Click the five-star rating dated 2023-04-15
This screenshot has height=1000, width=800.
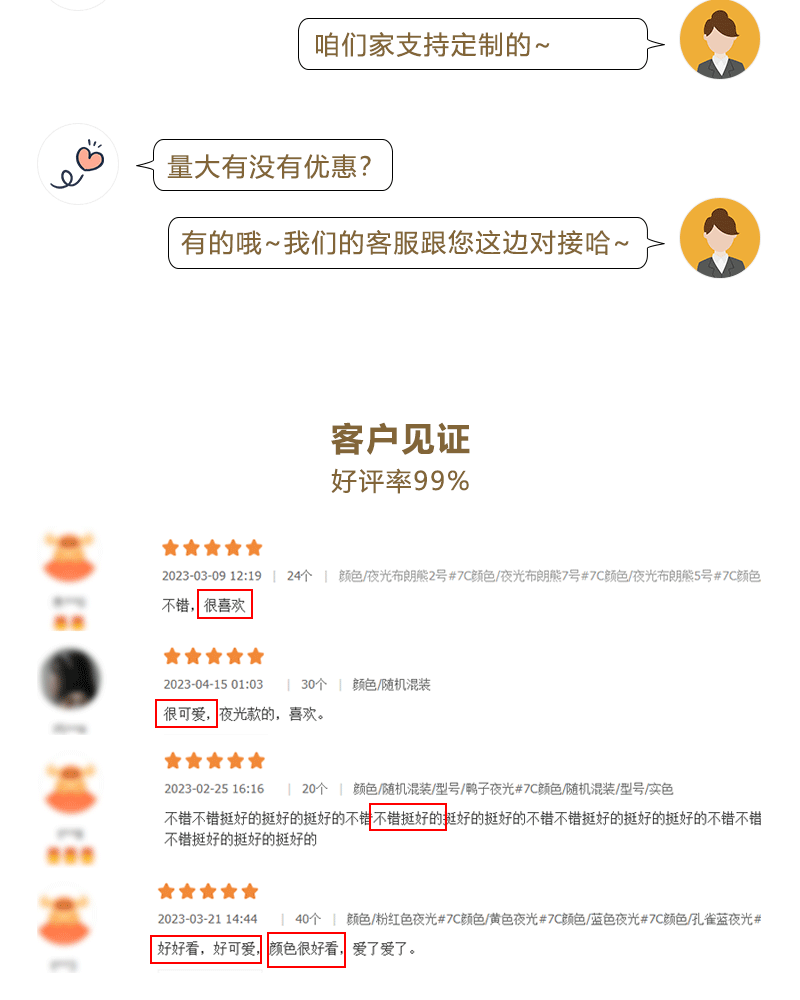pyautogui.click(x=214, y=656)
